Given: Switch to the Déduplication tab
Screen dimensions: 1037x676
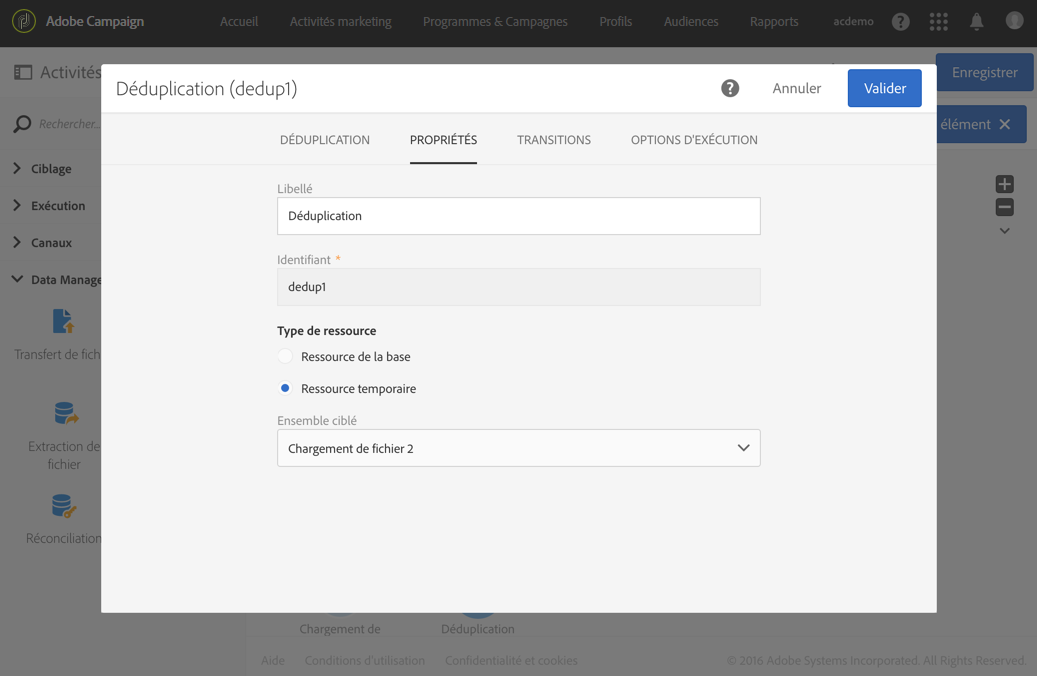Looking at the screenshot, I should tap(325, 140).
